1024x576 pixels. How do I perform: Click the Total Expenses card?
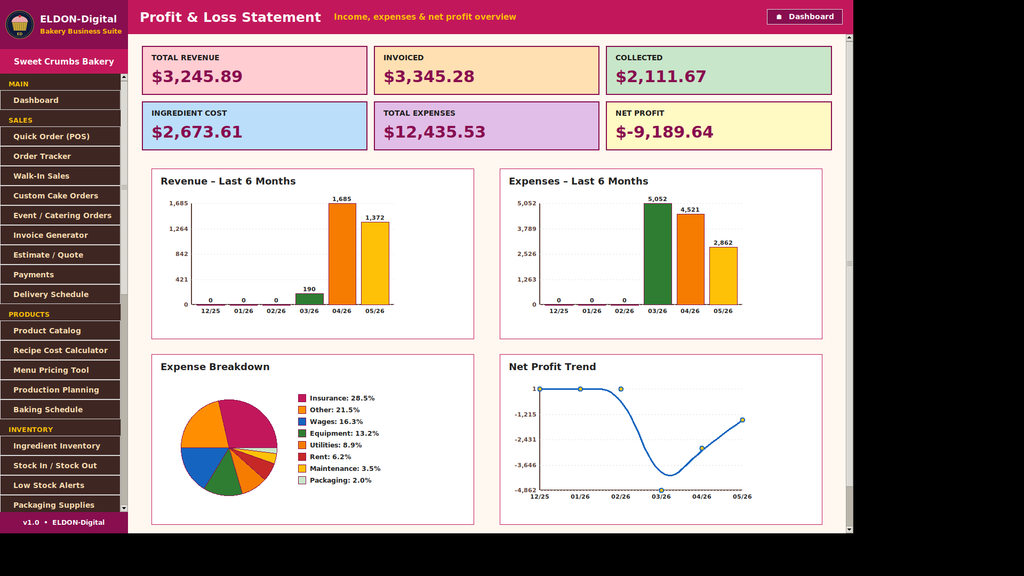pos(487,126)
